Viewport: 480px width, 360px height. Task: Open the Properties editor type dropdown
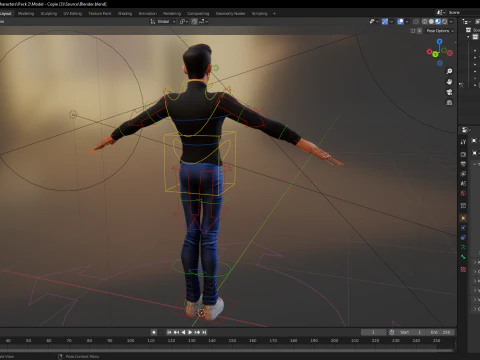pyautogui.click(x=466, y=130)
